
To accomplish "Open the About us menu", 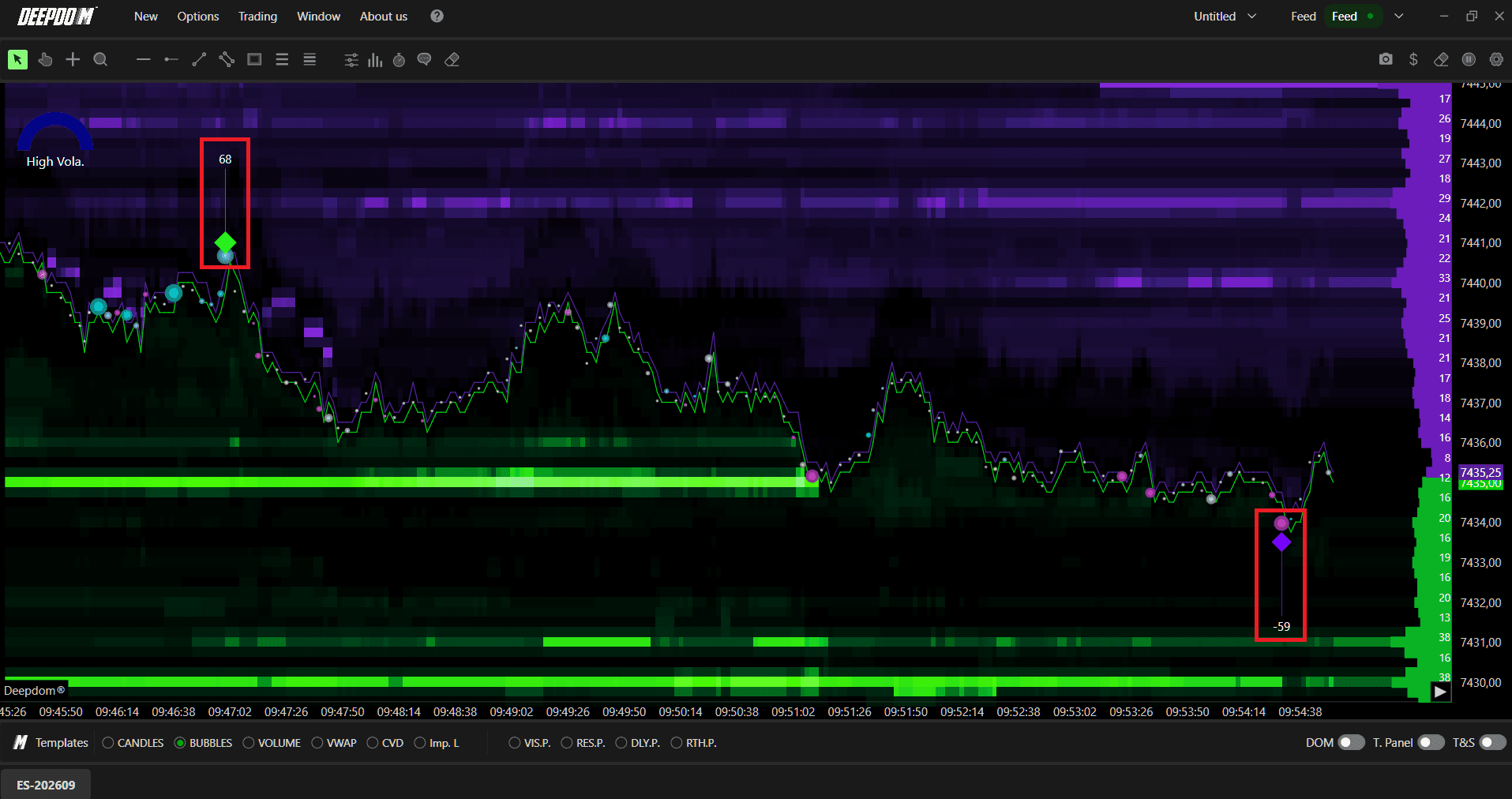I will click(384, 16).
